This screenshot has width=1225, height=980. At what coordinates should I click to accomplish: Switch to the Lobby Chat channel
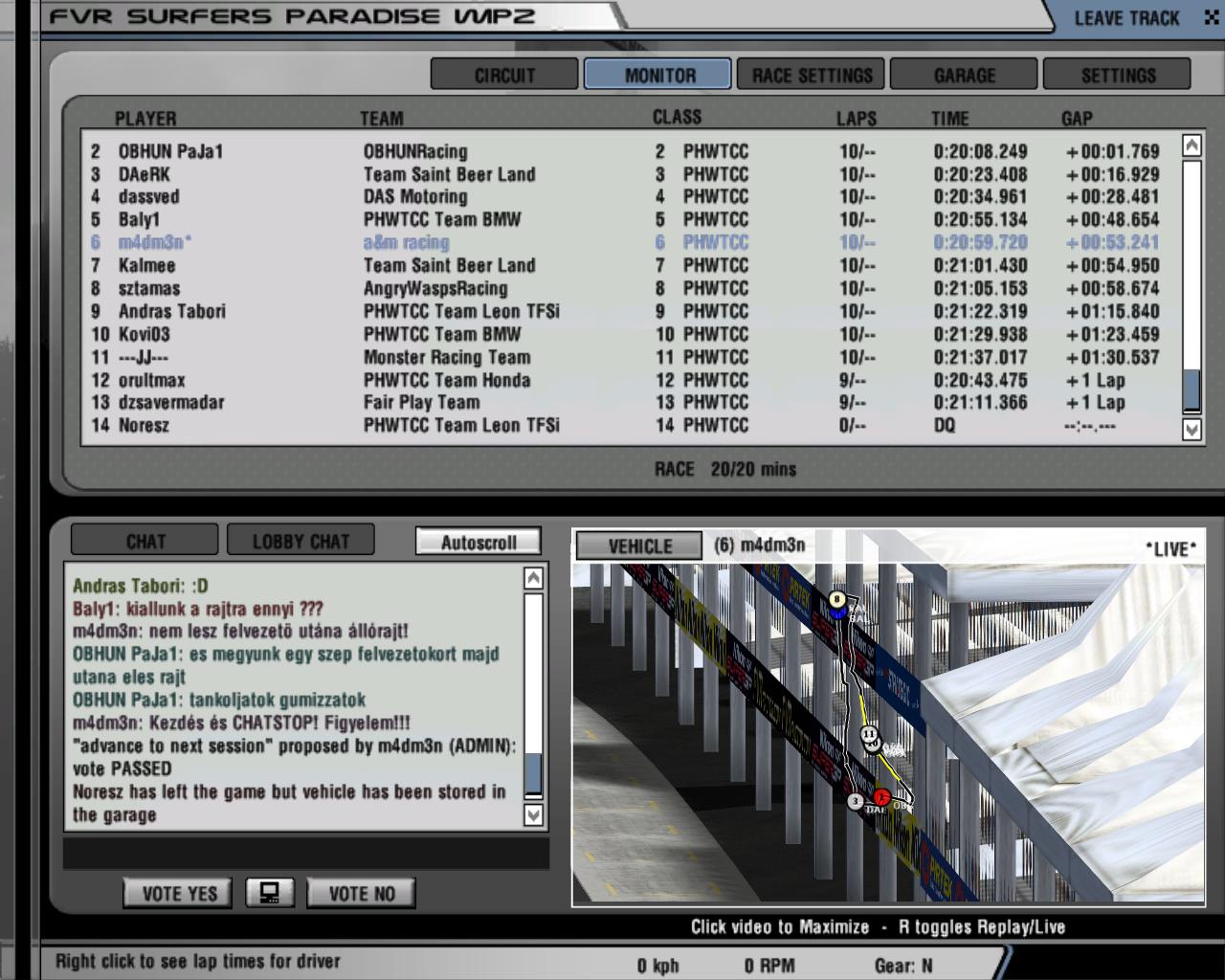[x=301, y=542]
